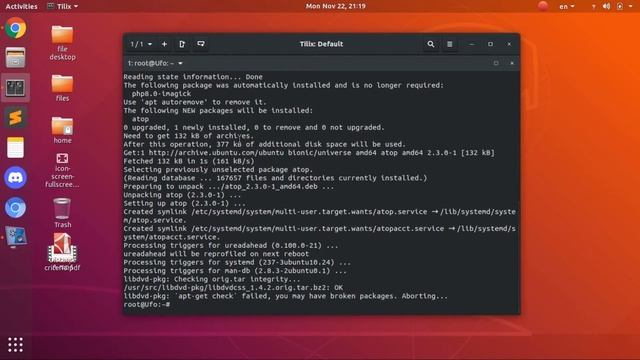The height and width of the screenshot is (360, 640).
Task: Maximize the Tilix window
Action: click(x=490, y=44)
